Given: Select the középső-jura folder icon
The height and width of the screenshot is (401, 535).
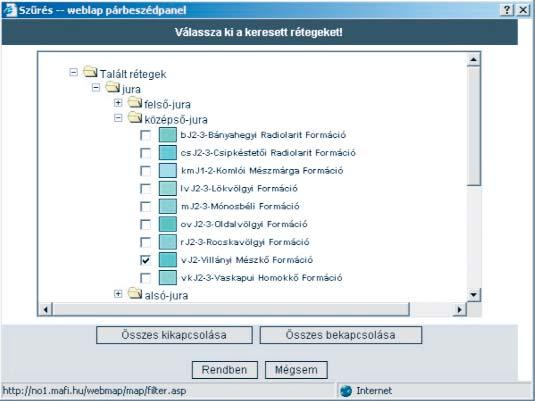Looking at the screenshot, I should pyautogui.click(x=135, y=118).
